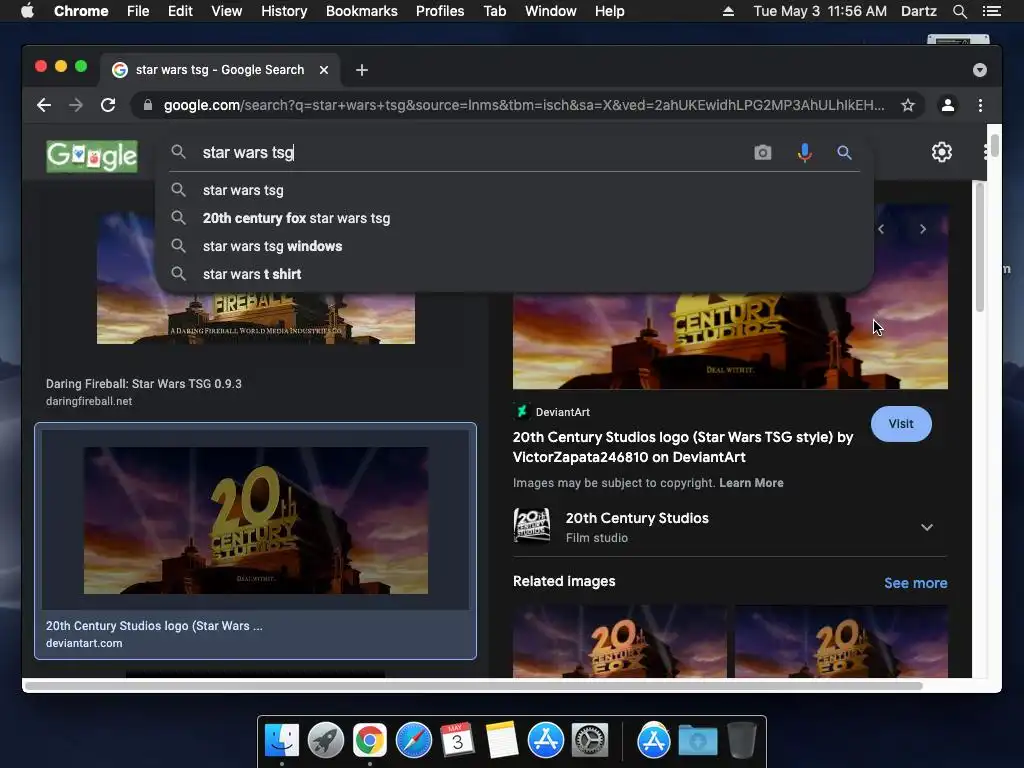Viewport: 1024px width, 768px height.
Task: Open Notes from the Dock
Action: [501, 740]
